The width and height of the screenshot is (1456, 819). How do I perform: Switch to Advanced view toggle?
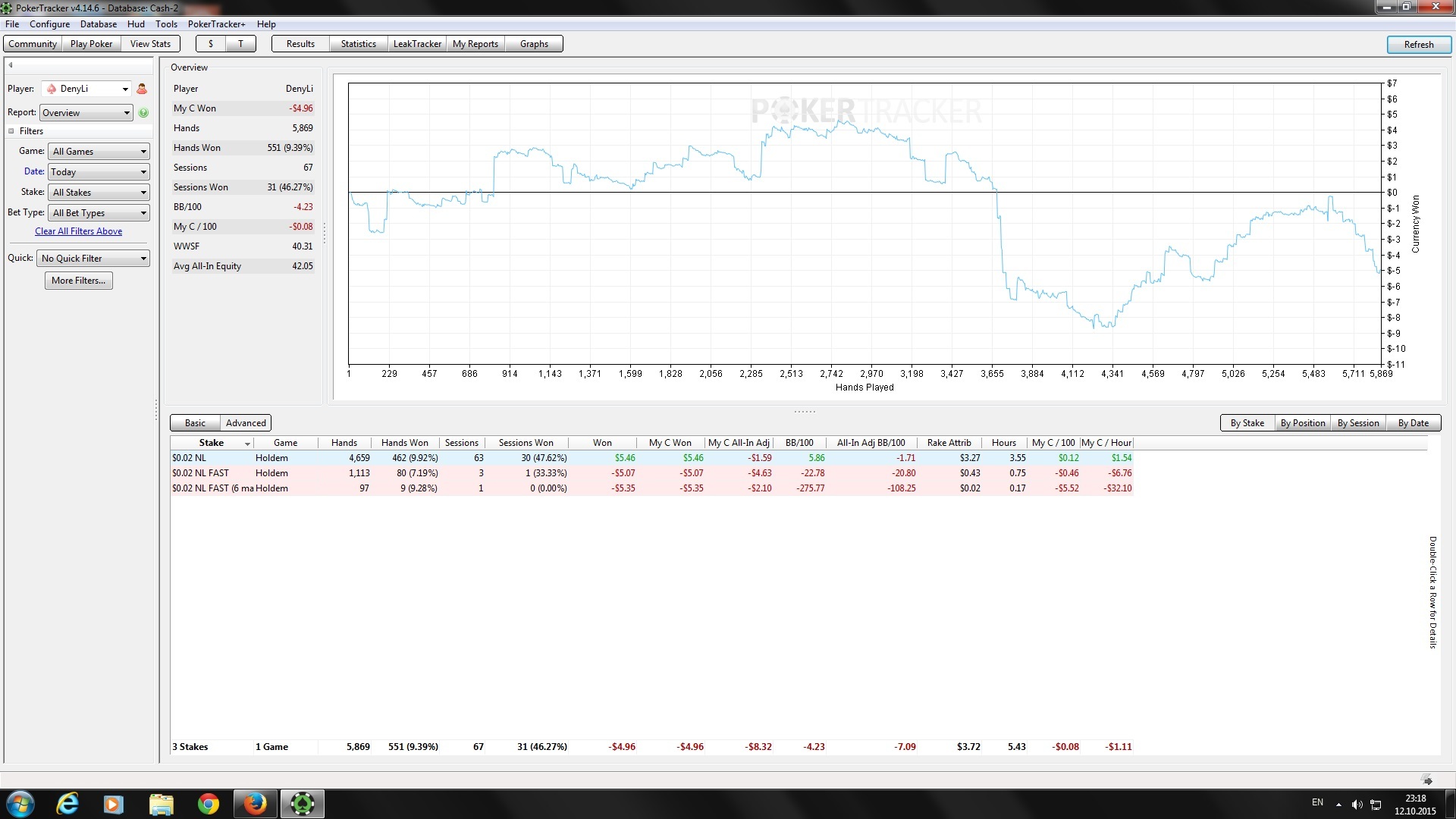click(x=246, y=423)
